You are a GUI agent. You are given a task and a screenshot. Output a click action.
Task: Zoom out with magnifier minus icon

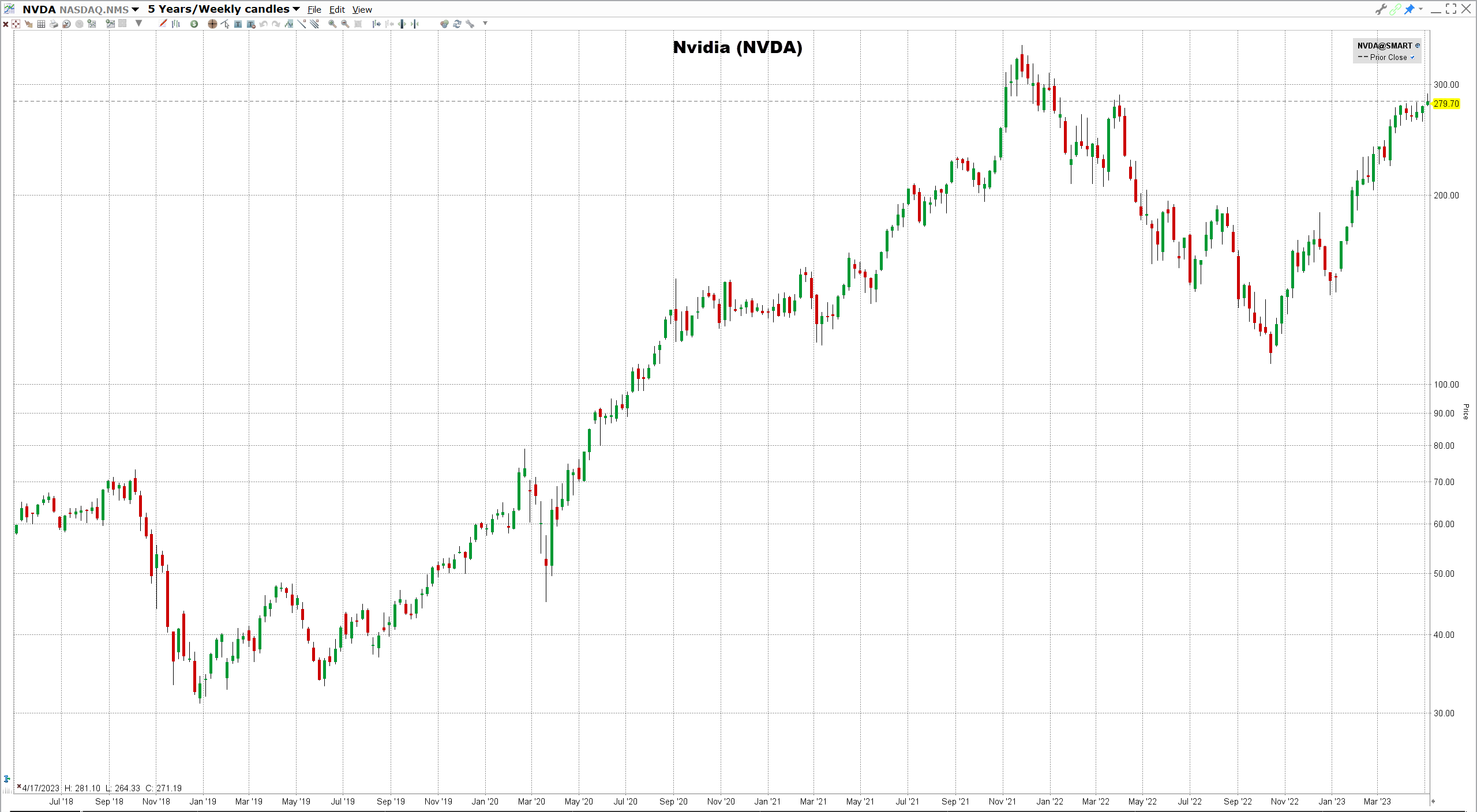pyautogui.click(x=345, y=24)
